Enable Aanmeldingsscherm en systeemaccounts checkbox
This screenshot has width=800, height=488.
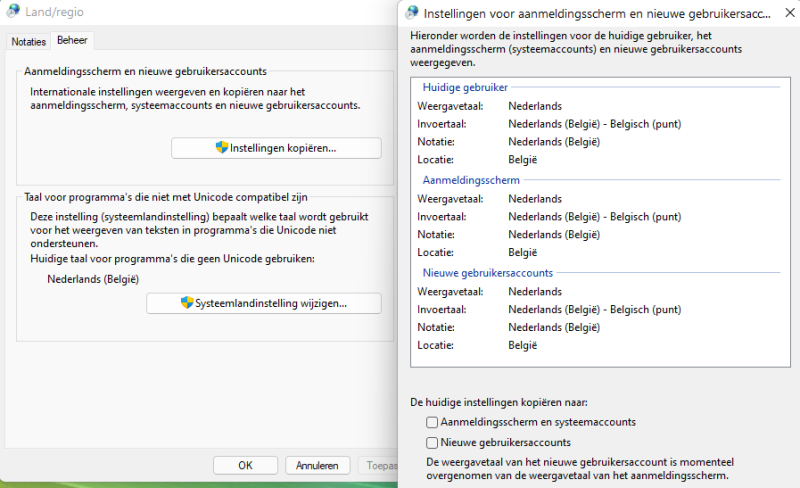[432, 423]
